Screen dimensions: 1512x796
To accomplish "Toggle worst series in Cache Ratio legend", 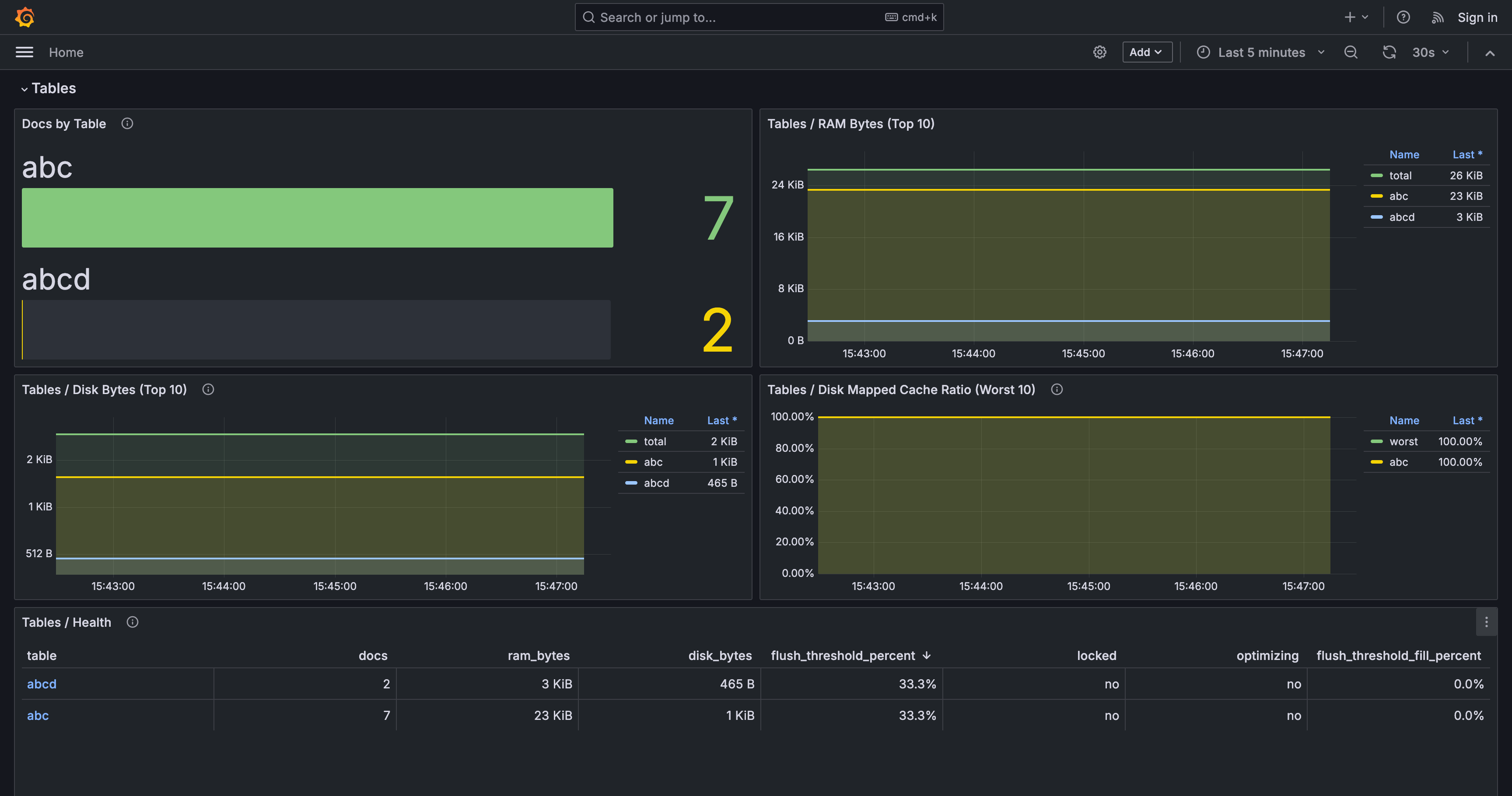I will (x=1403, y=441).
